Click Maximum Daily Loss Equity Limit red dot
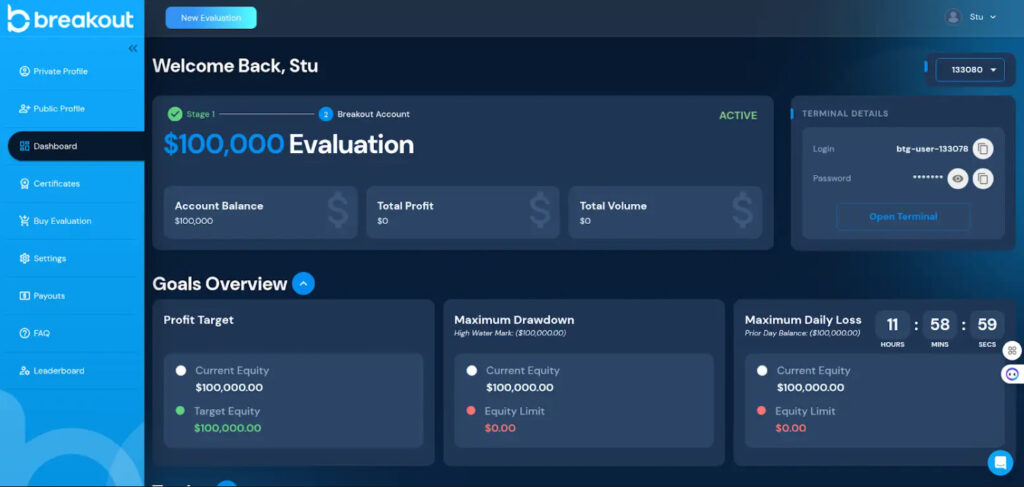The image size is (1024, 487). click(761, 411)
